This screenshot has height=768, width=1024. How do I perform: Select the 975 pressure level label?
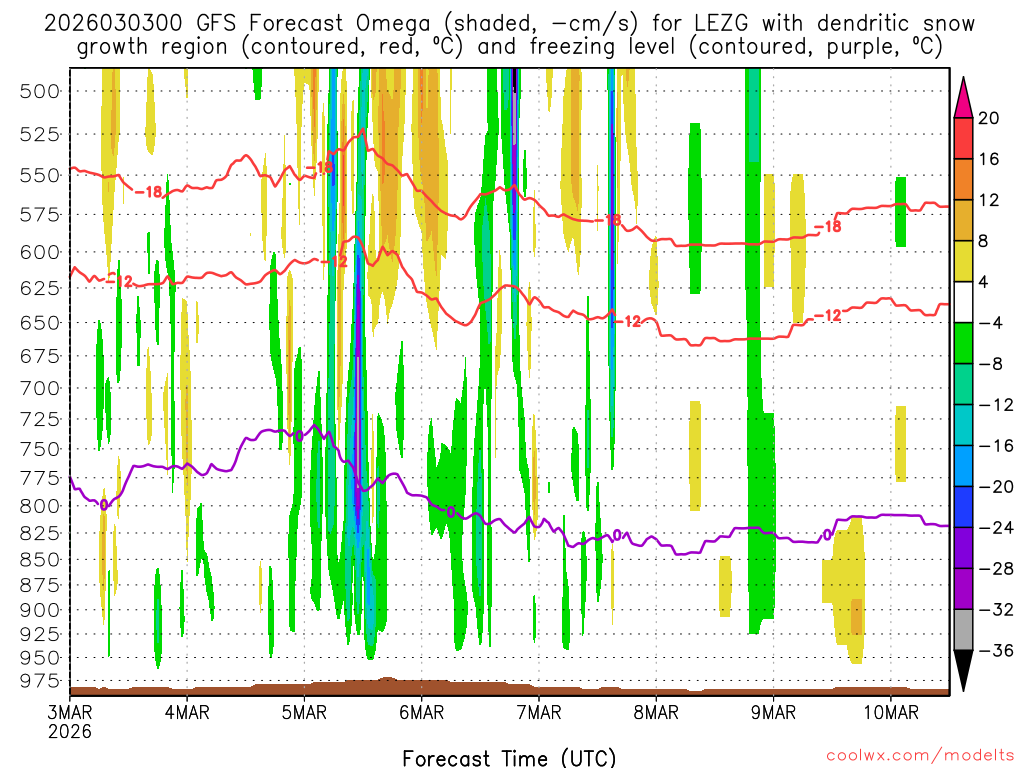(x=40, y=681)
